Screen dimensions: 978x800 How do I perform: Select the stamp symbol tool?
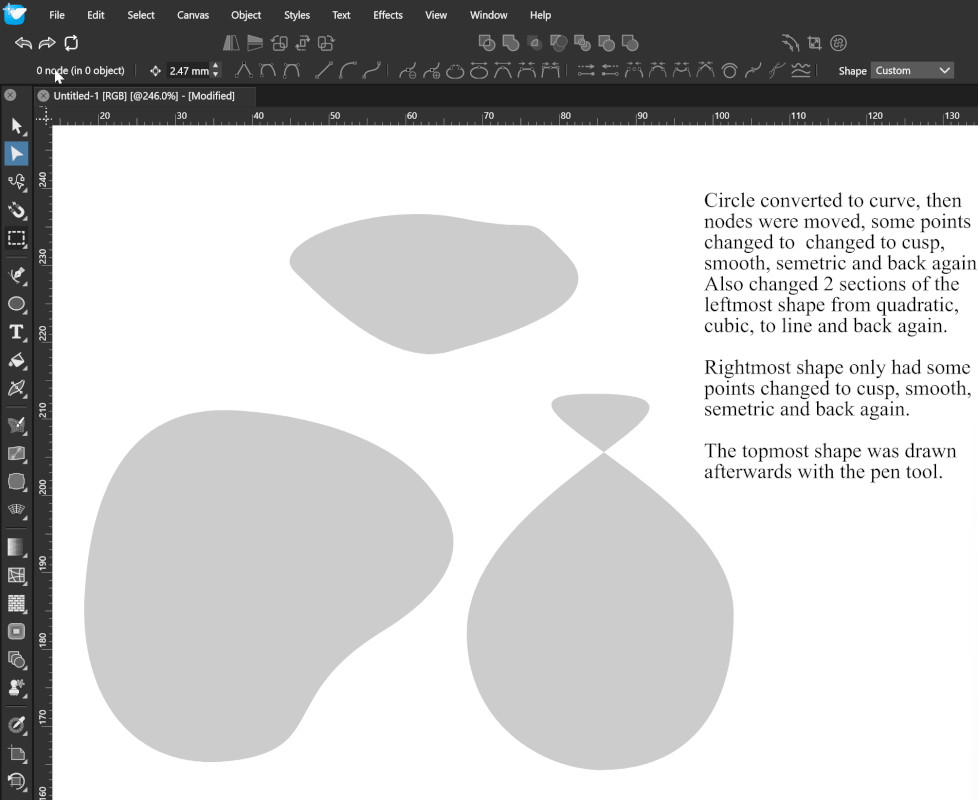click(x=16, y=687)
